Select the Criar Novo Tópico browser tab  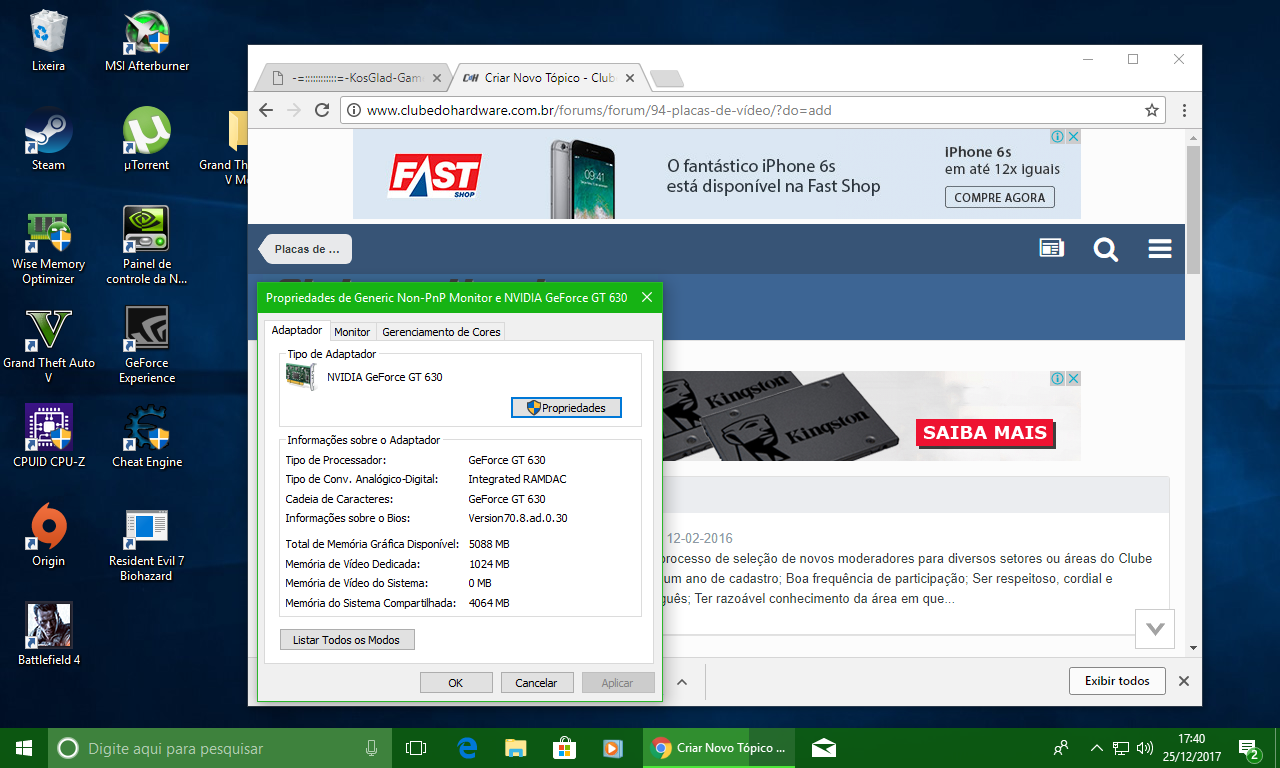(x=549, y=77)
